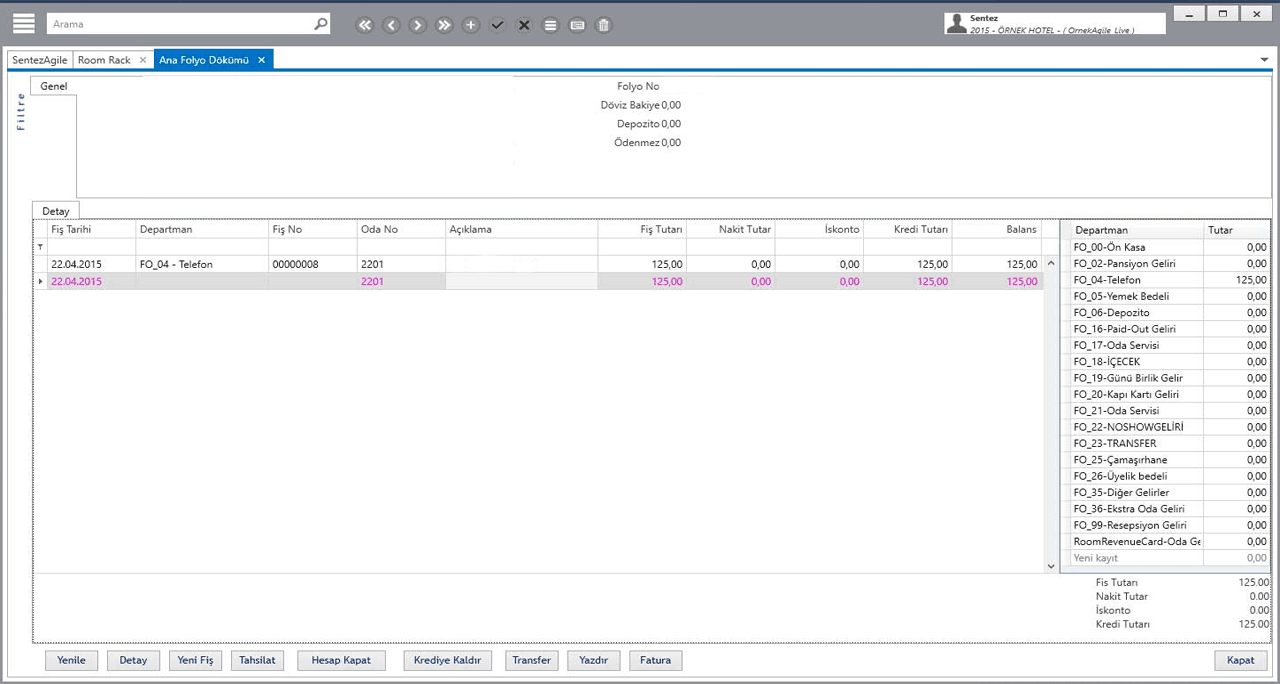Click the Detay button at bottom
1280x684 pixels.
[x=133, y=660]
